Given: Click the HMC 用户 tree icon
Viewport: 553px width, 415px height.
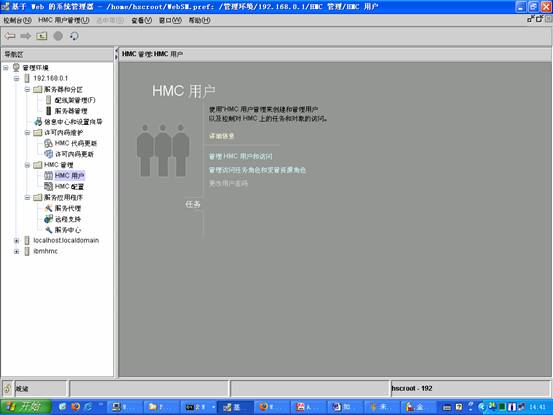Looking at the screenshot, I should pos(48,176).
